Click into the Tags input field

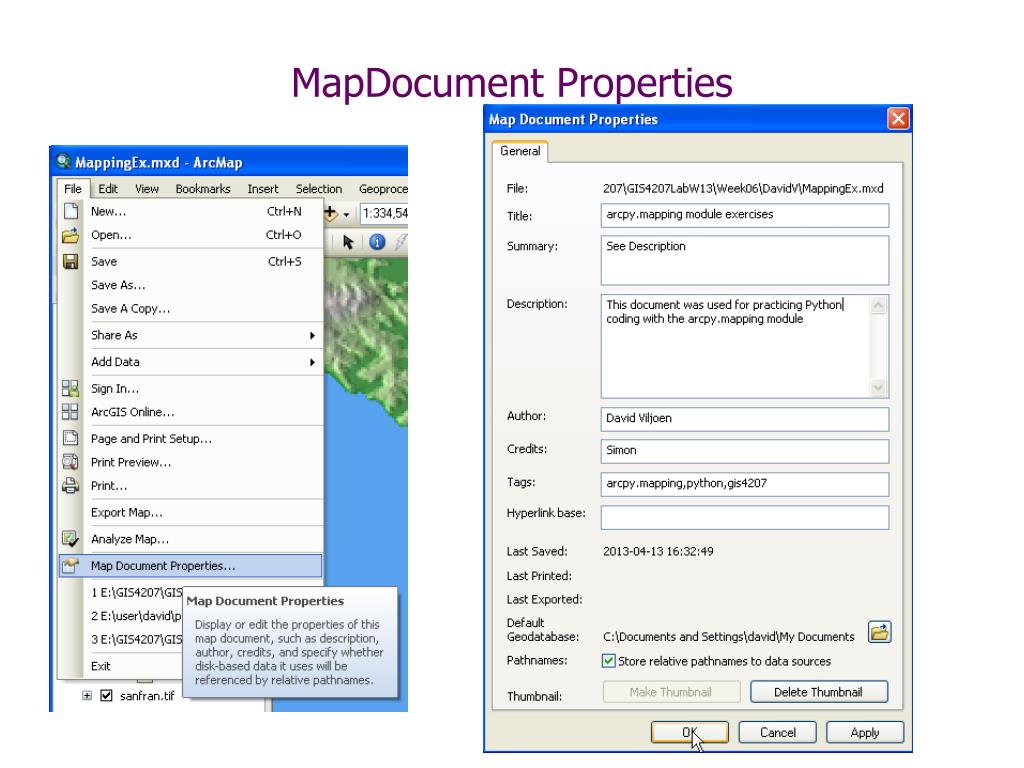(744, 484)
